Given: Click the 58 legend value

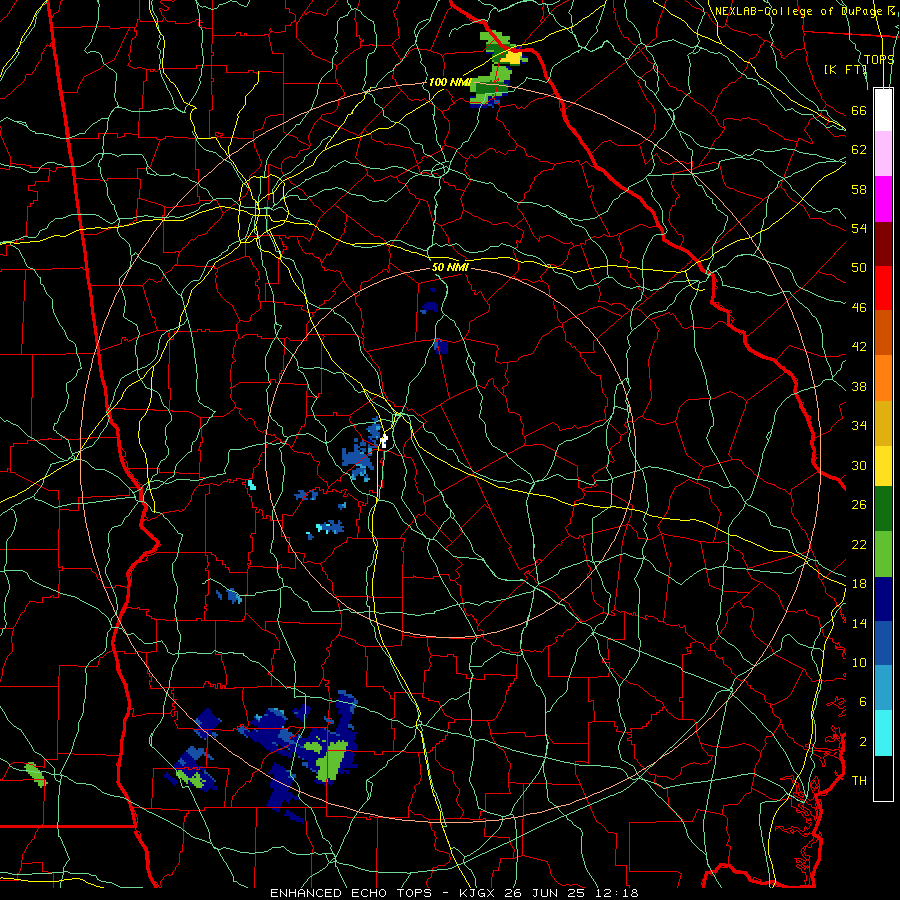Looking at the screenshot, I should pyautogui.click(x=859, y=189).
